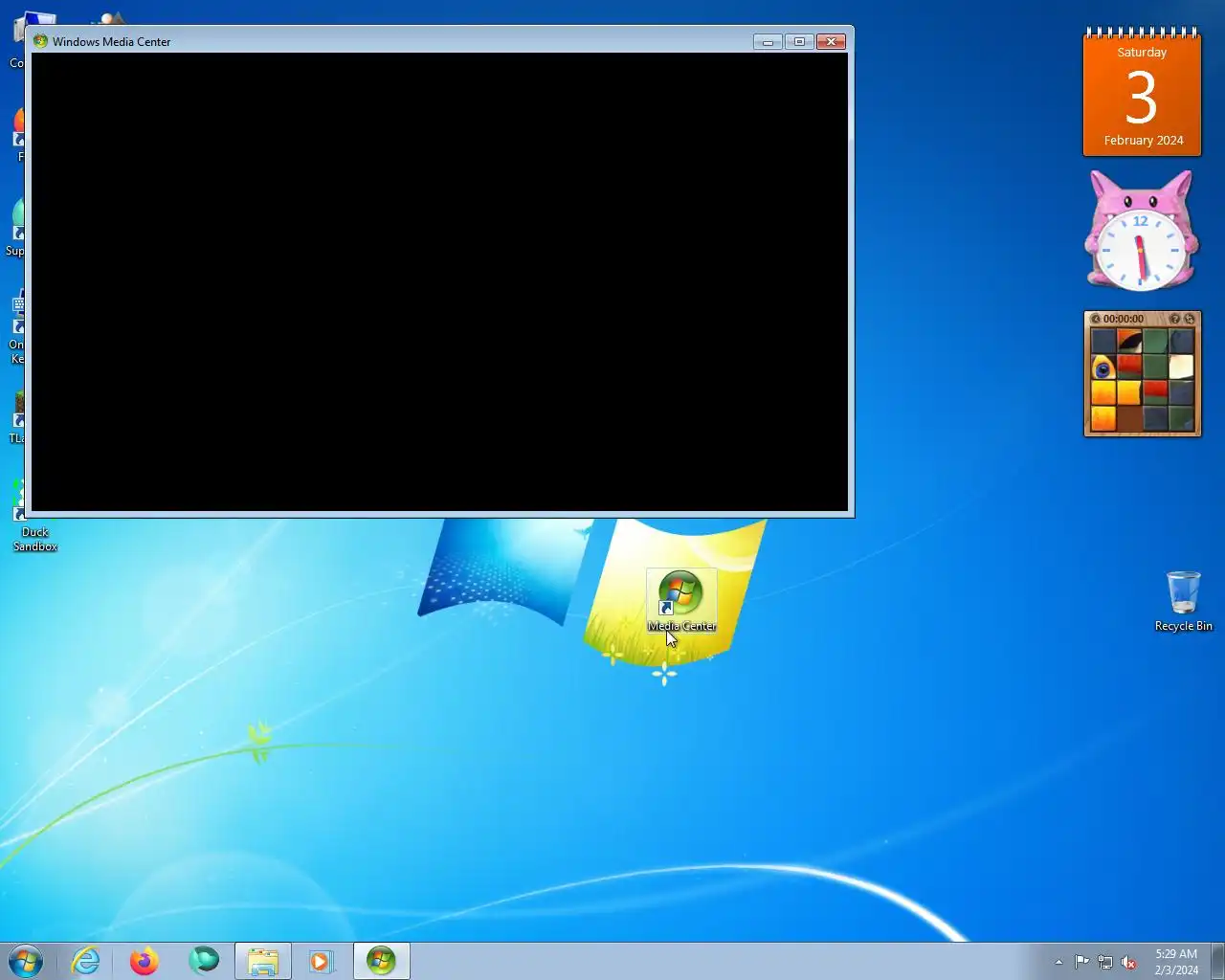Open the green bird app on taskbar
1225x980 pixels.
pyautogui.click(x=203, y=960)
